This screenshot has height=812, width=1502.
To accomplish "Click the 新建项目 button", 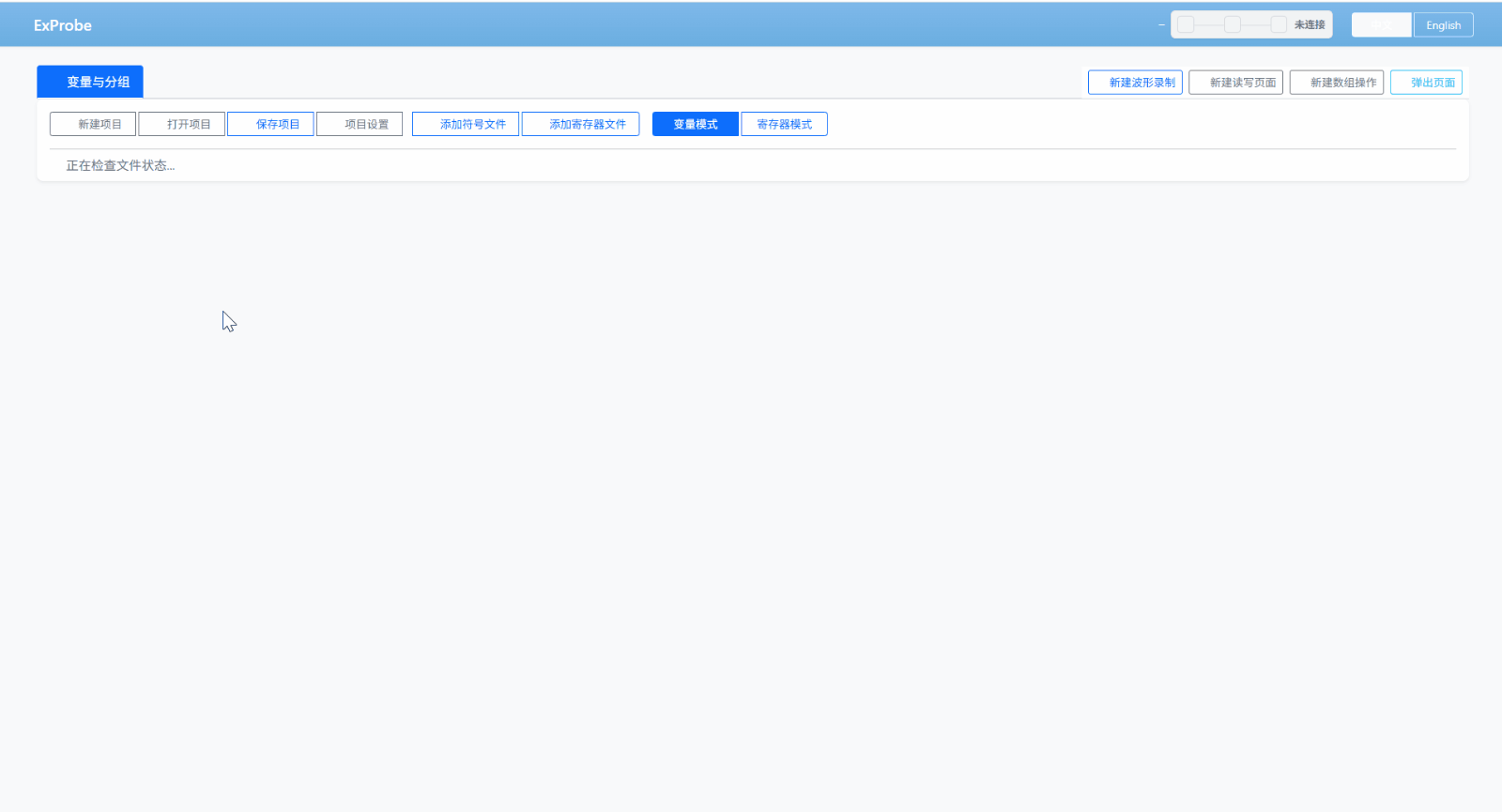I will tap(93, 124).
